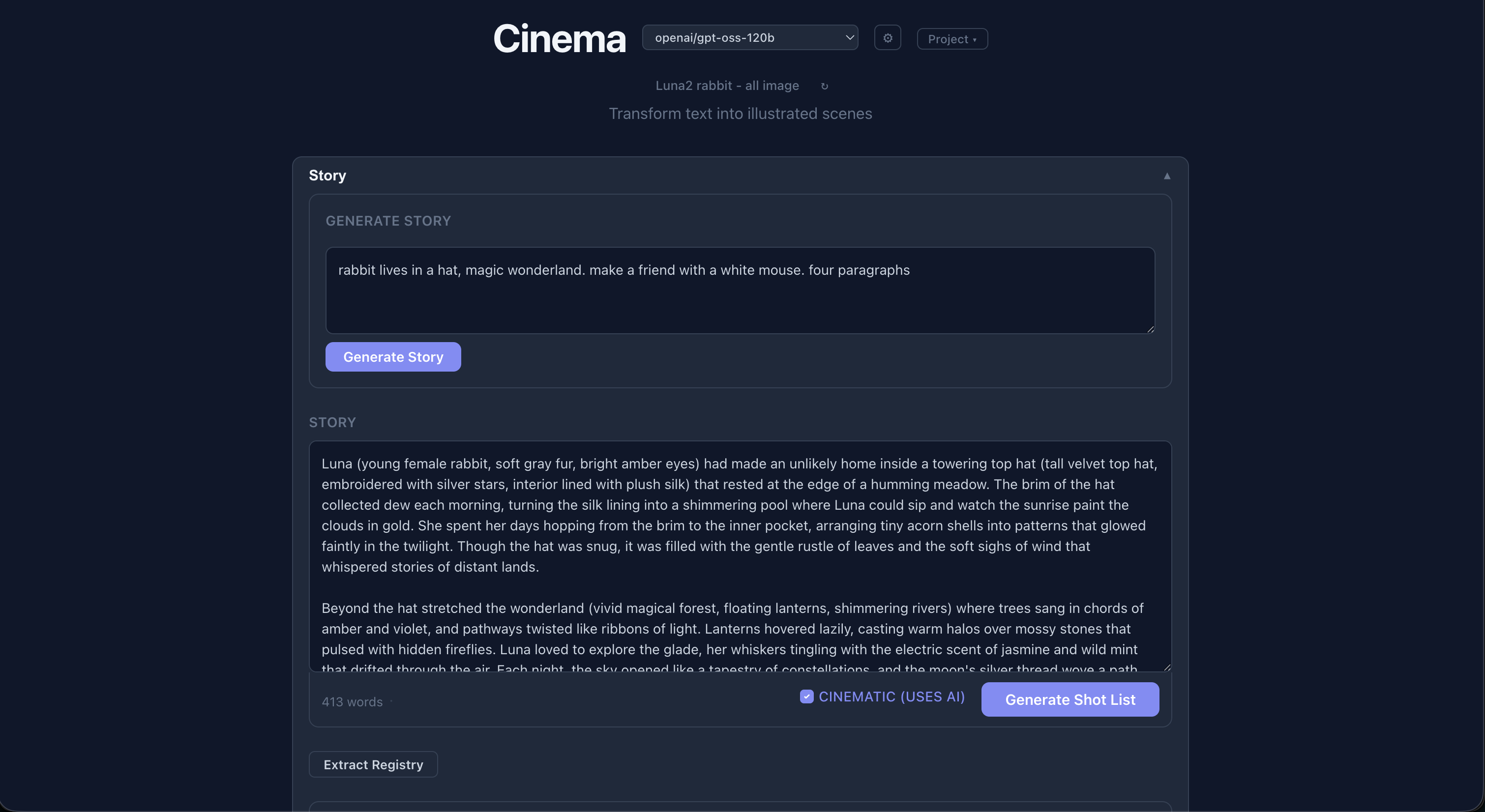Click the '413 words' counter text
The image size is (1485, 812).
coord(352,702)
